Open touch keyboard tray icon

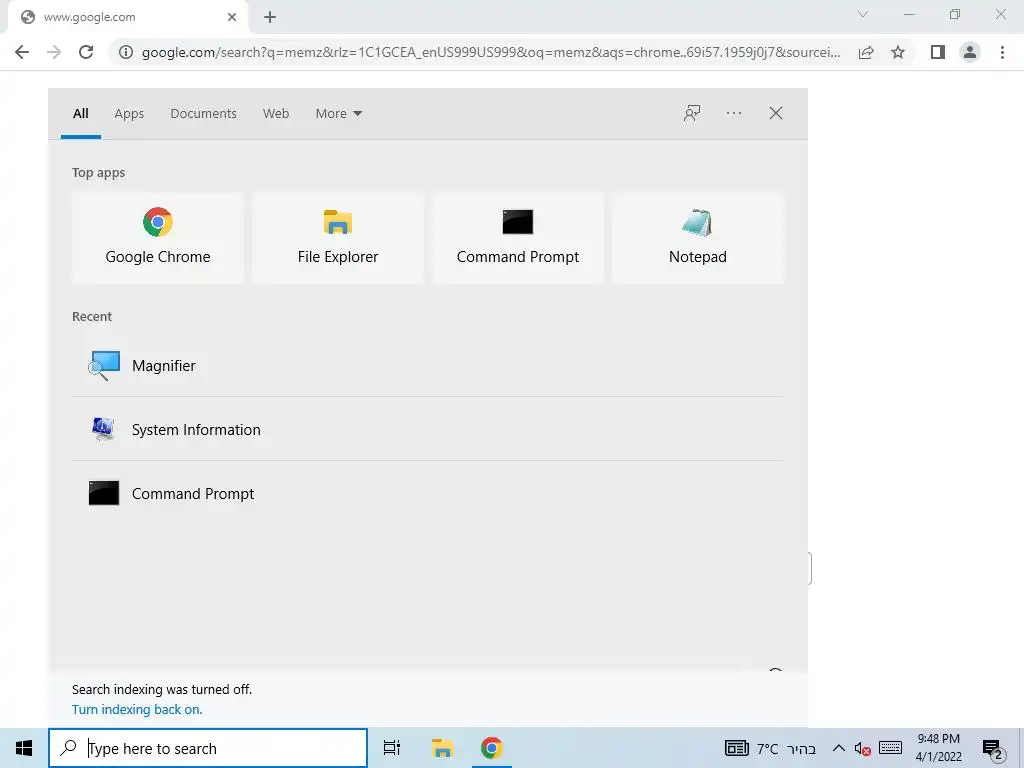click(x=890, y=748)
